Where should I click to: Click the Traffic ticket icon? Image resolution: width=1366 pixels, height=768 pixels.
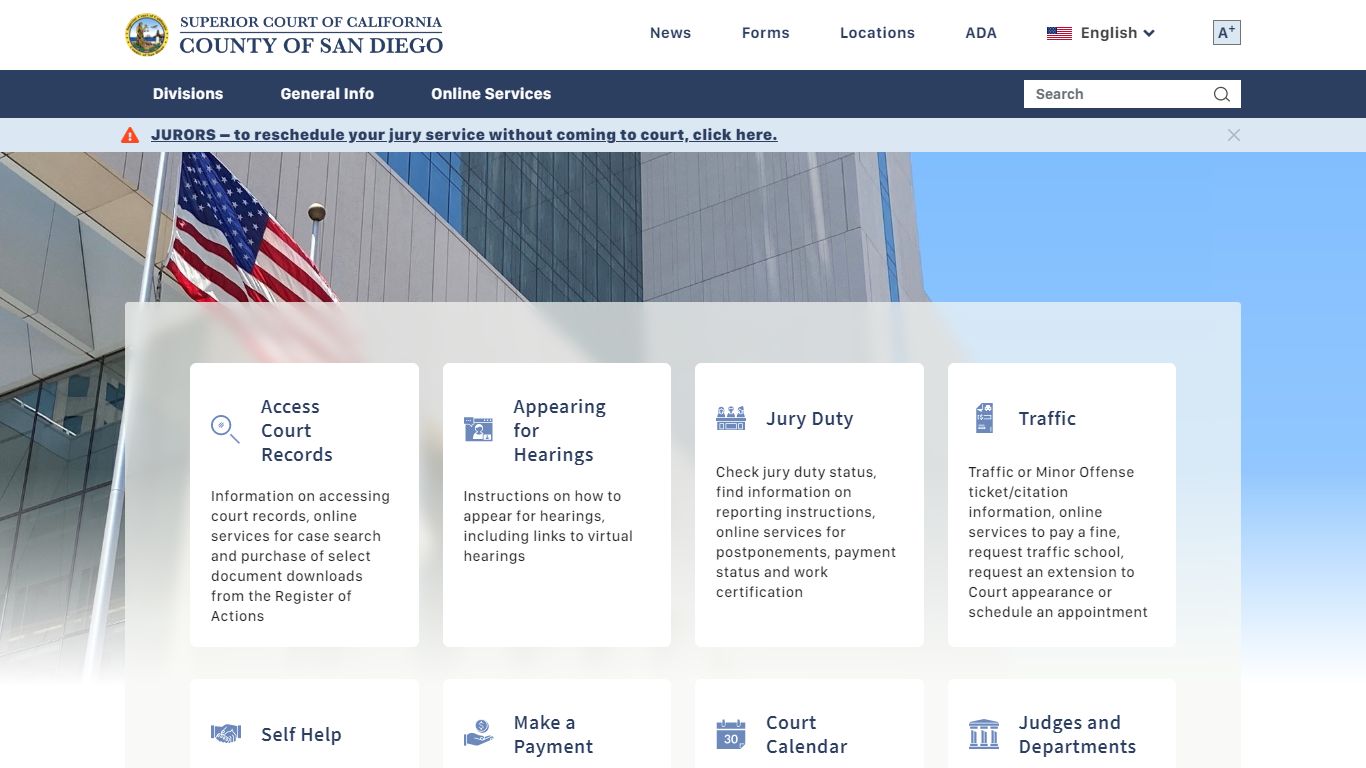tap(984, 418)
